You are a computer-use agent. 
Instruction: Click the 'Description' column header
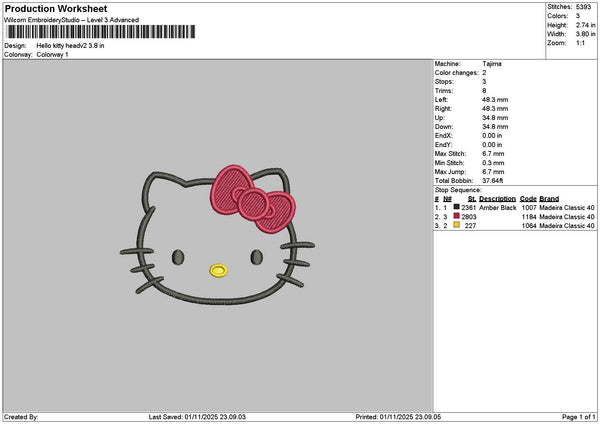(x=497, y=199)
